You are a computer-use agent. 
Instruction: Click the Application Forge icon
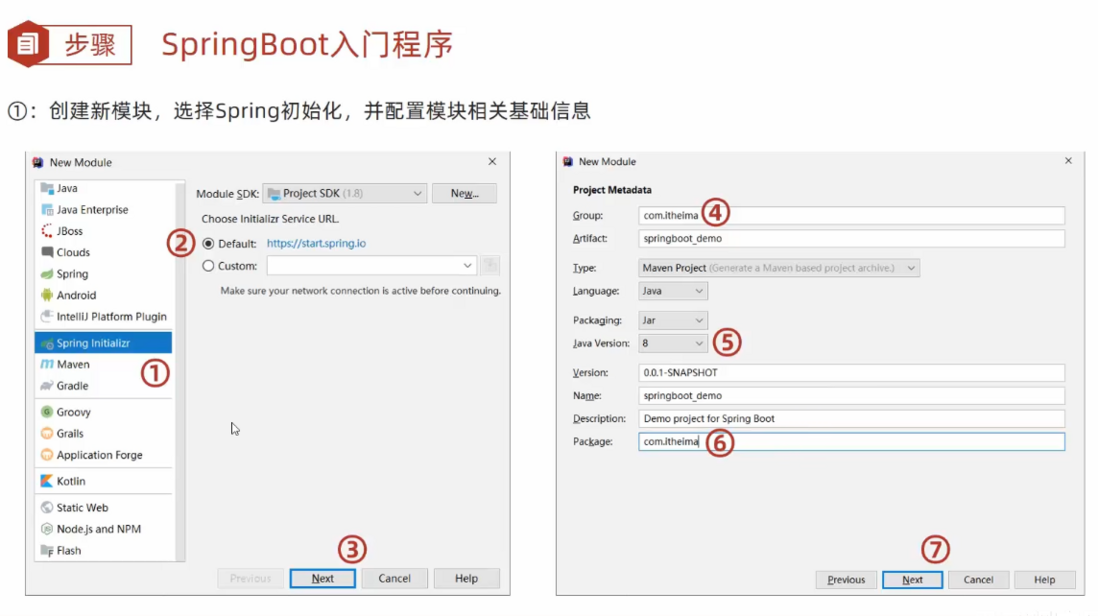[47, 455]
